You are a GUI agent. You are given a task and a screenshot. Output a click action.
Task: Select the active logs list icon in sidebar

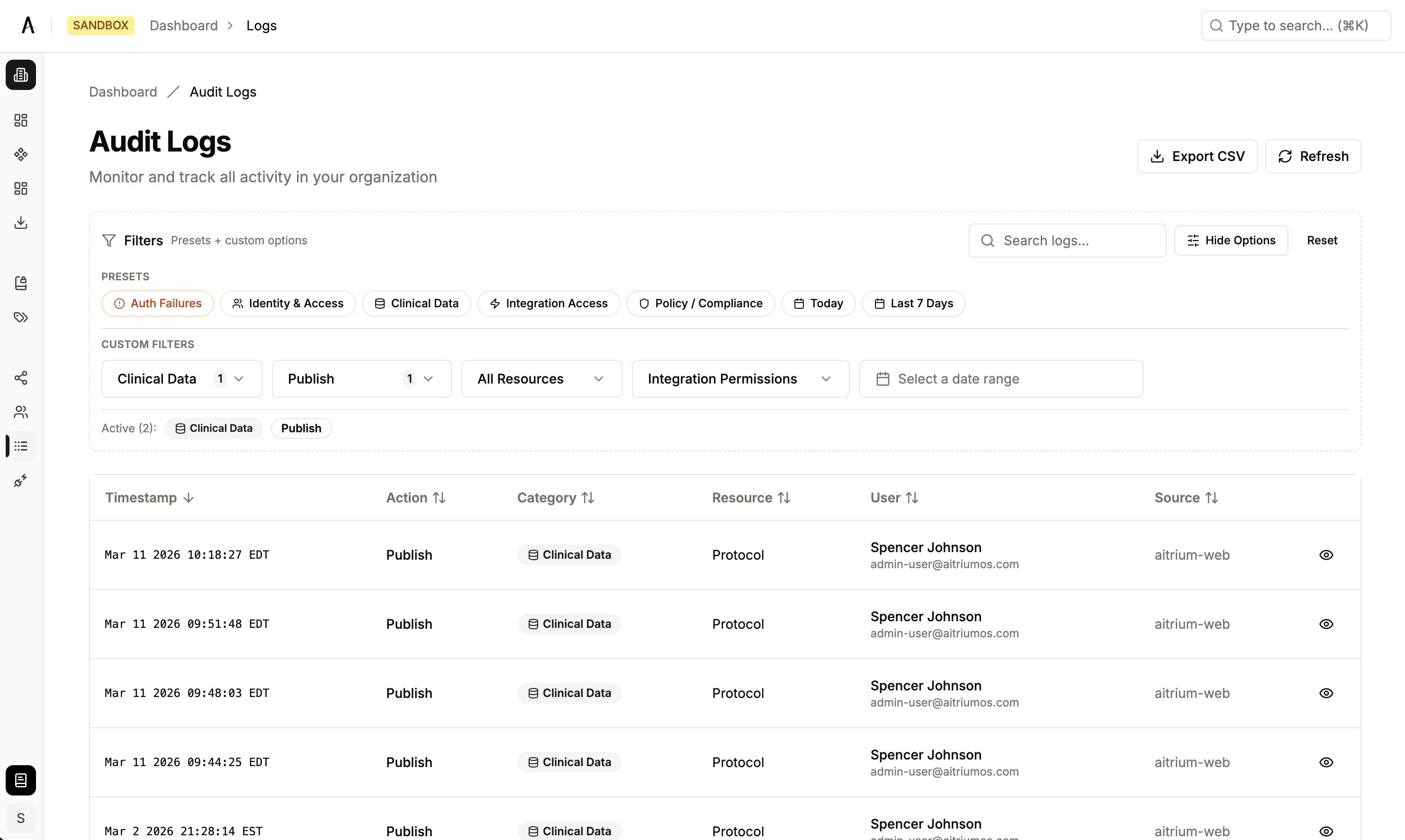tap(21, 446)
